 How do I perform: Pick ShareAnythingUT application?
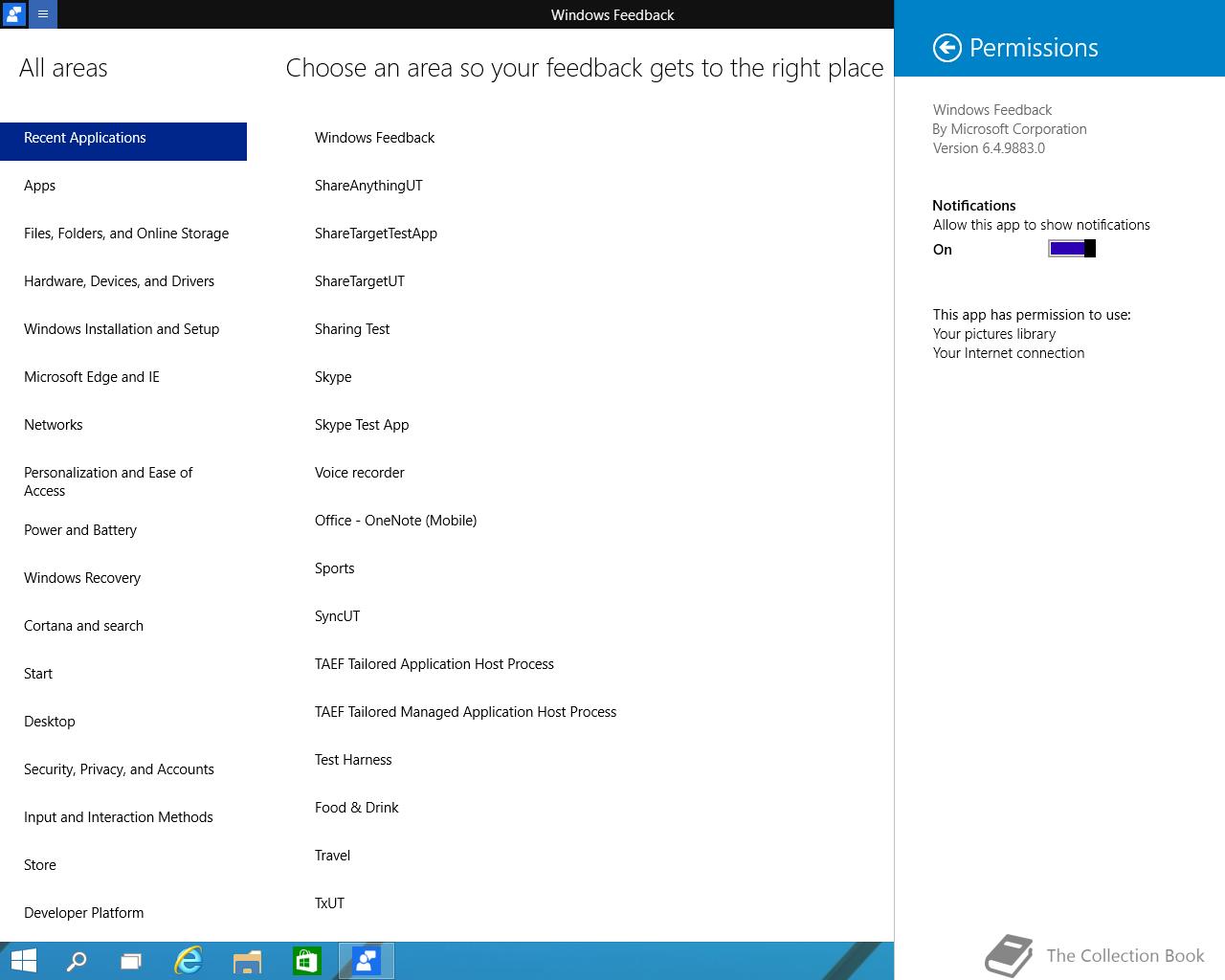click(x=368, y=186)
